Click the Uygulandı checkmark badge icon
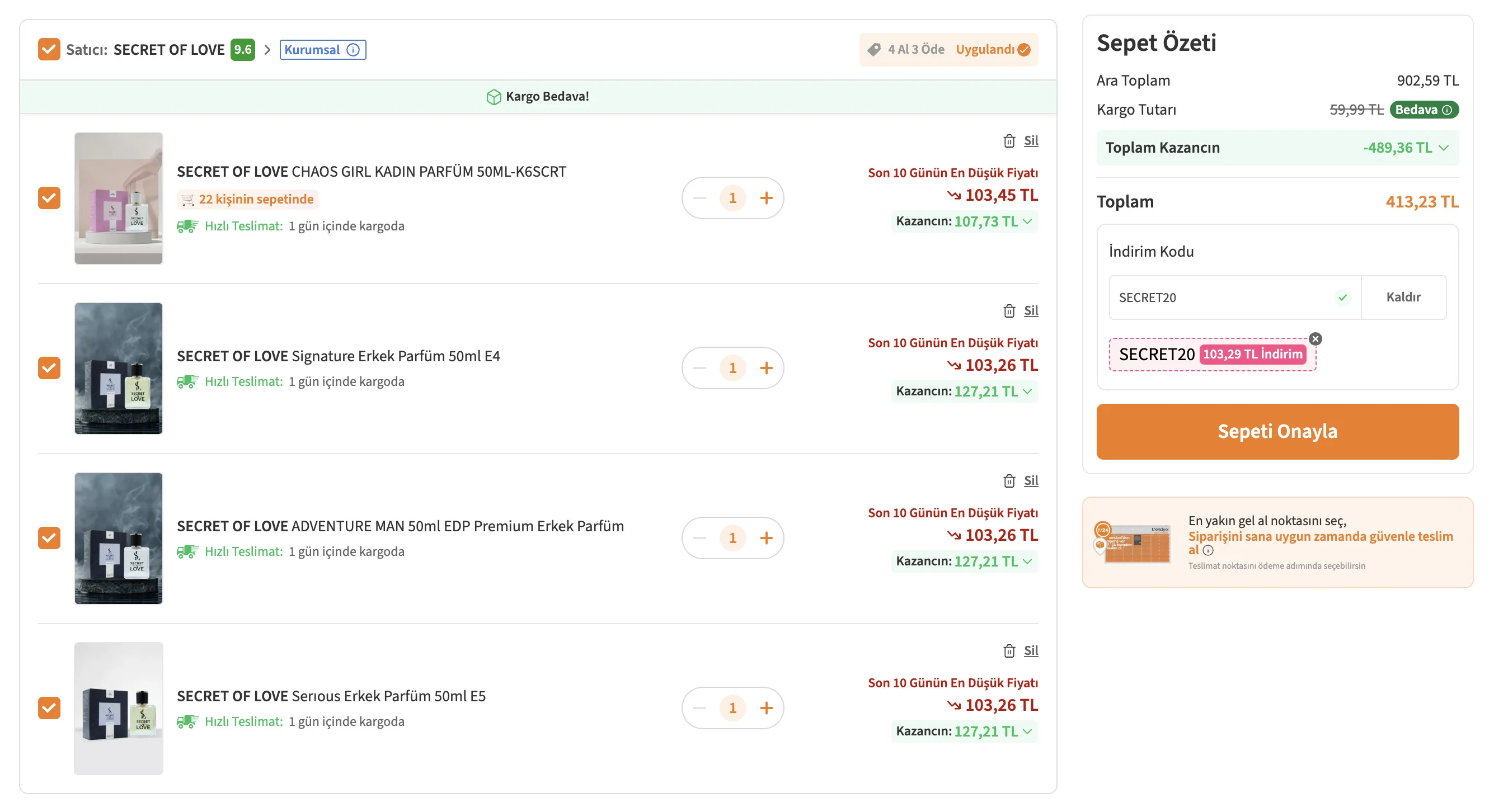 [1024, 50]
